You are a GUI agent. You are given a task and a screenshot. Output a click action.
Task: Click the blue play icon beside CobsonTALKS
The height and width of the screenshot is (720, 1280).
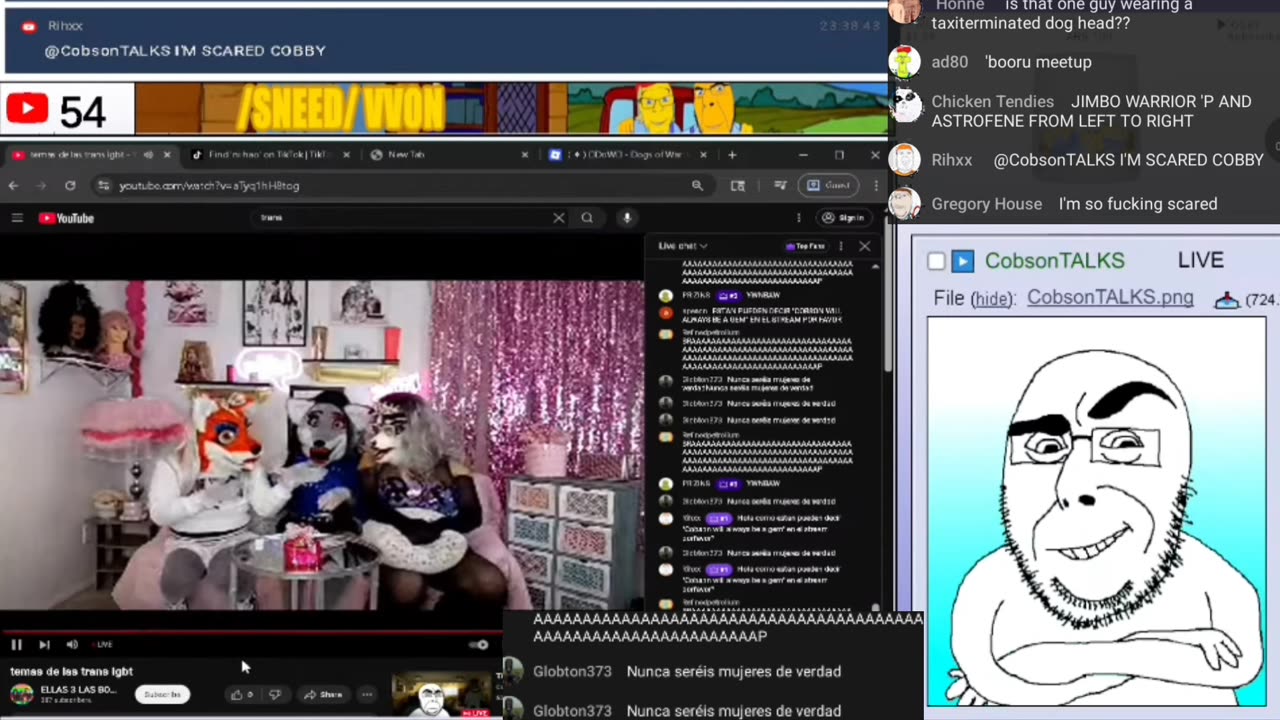pyautogui.click(x=962, y=261)
